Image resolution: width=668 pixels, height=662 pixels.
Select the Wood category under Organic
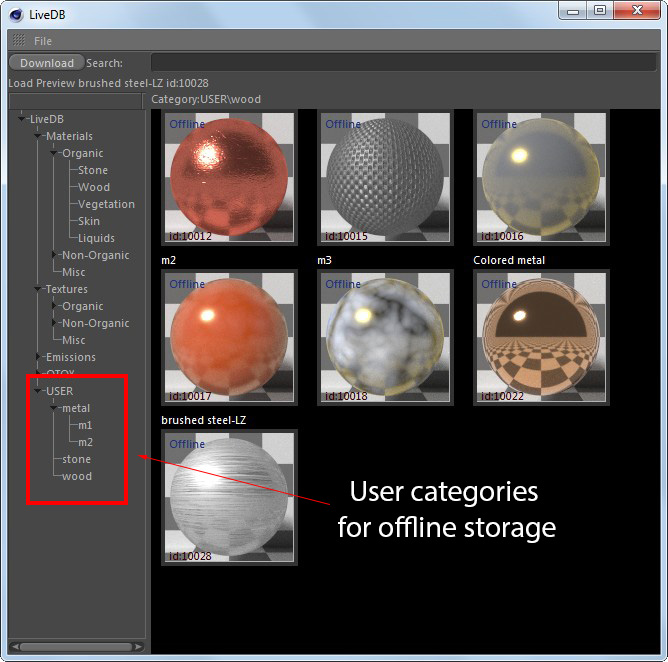(94, 187)
